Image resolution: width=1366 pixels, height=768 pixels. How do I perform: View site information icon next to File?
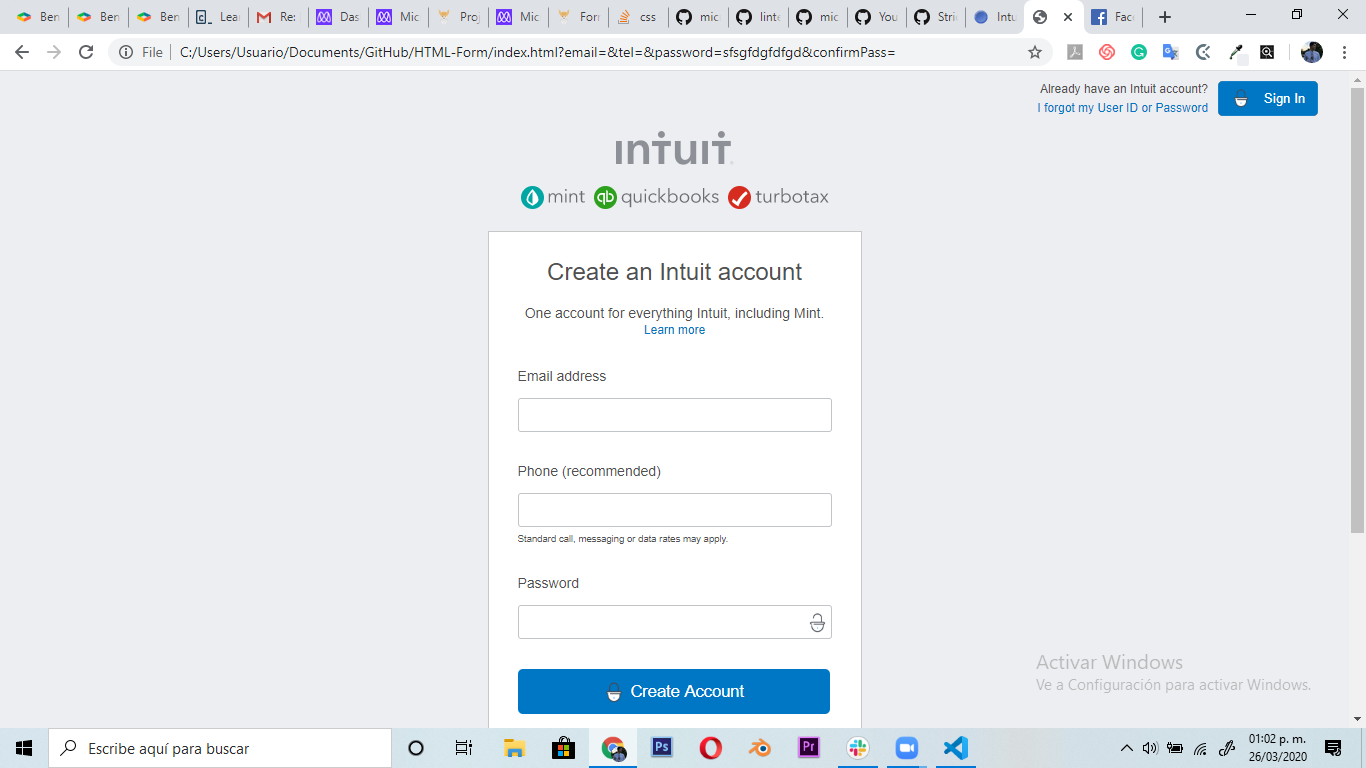(126, 52)
